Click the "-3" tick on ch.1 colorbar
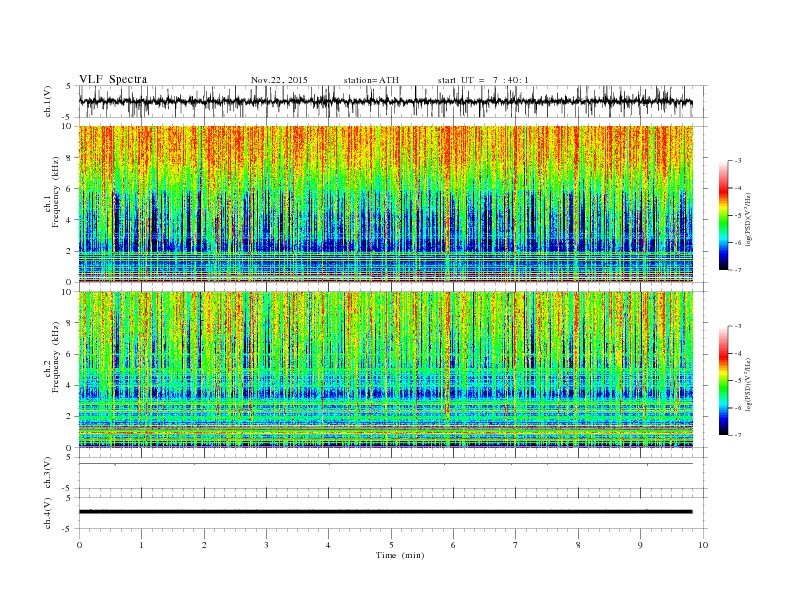Image resolution: width=792 pixels, height=612 pixels. point(738,161)
